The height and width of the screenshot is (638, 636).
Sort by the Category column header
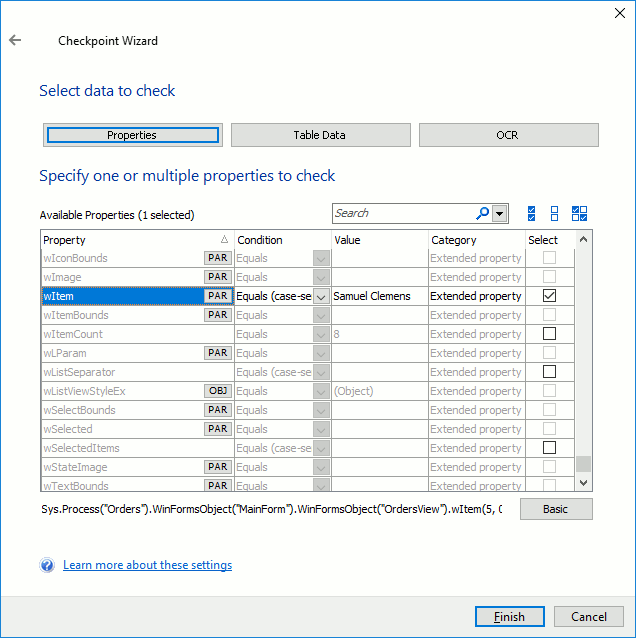click(x=477, y=240)
